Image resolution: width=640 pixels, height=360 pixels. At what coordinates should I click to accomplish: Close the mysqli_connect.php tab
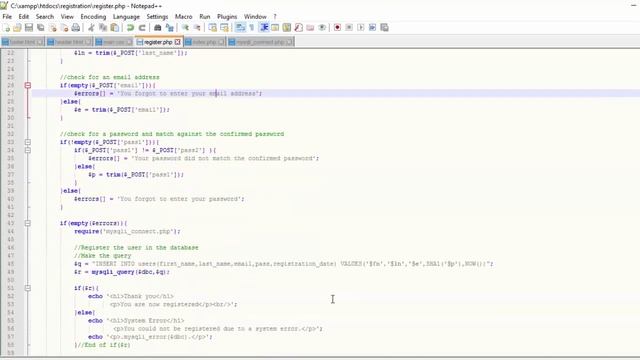click(x=289, y=42)
